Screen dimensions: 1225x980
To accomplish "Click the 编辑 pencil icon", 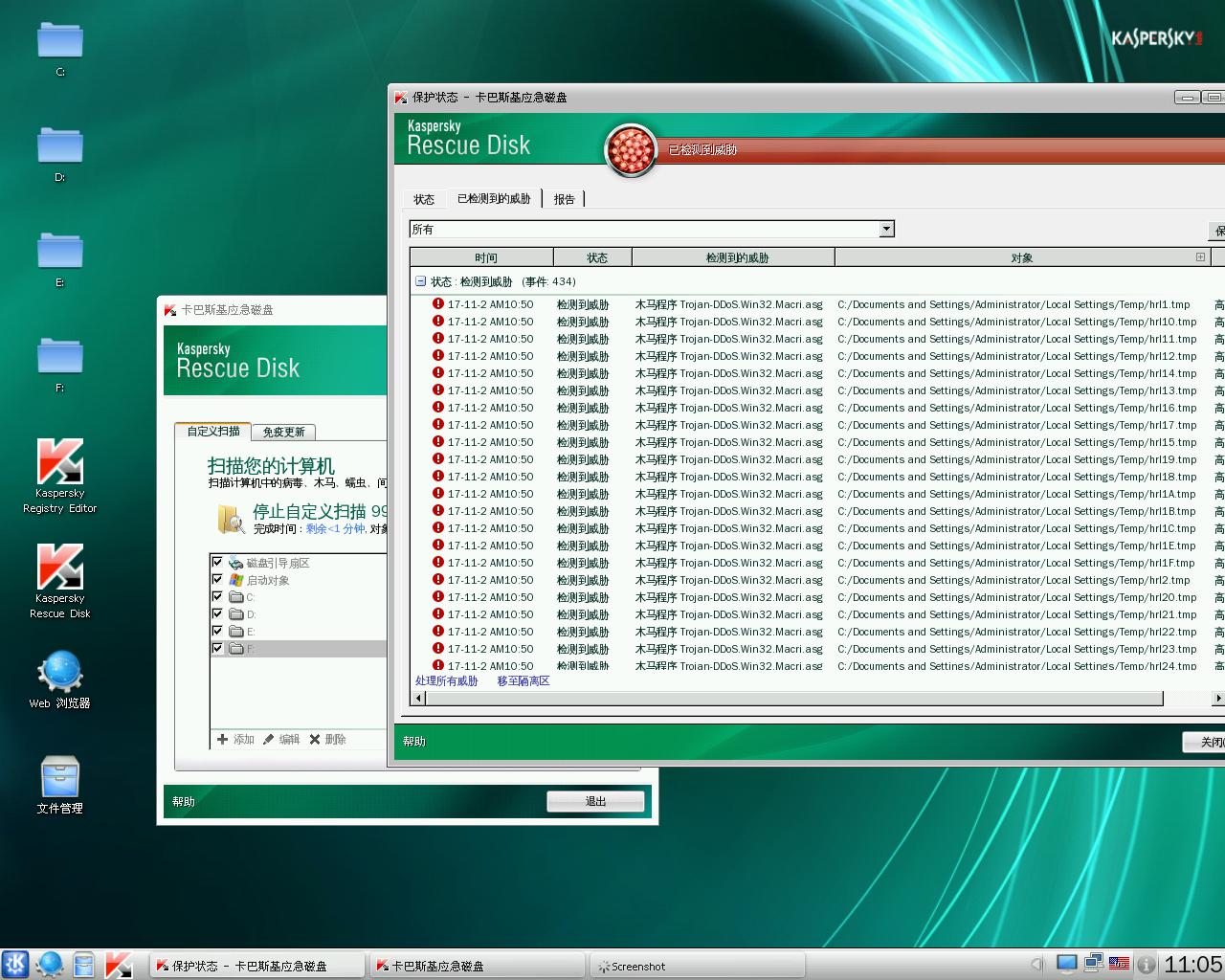I will tap(269, 739).
